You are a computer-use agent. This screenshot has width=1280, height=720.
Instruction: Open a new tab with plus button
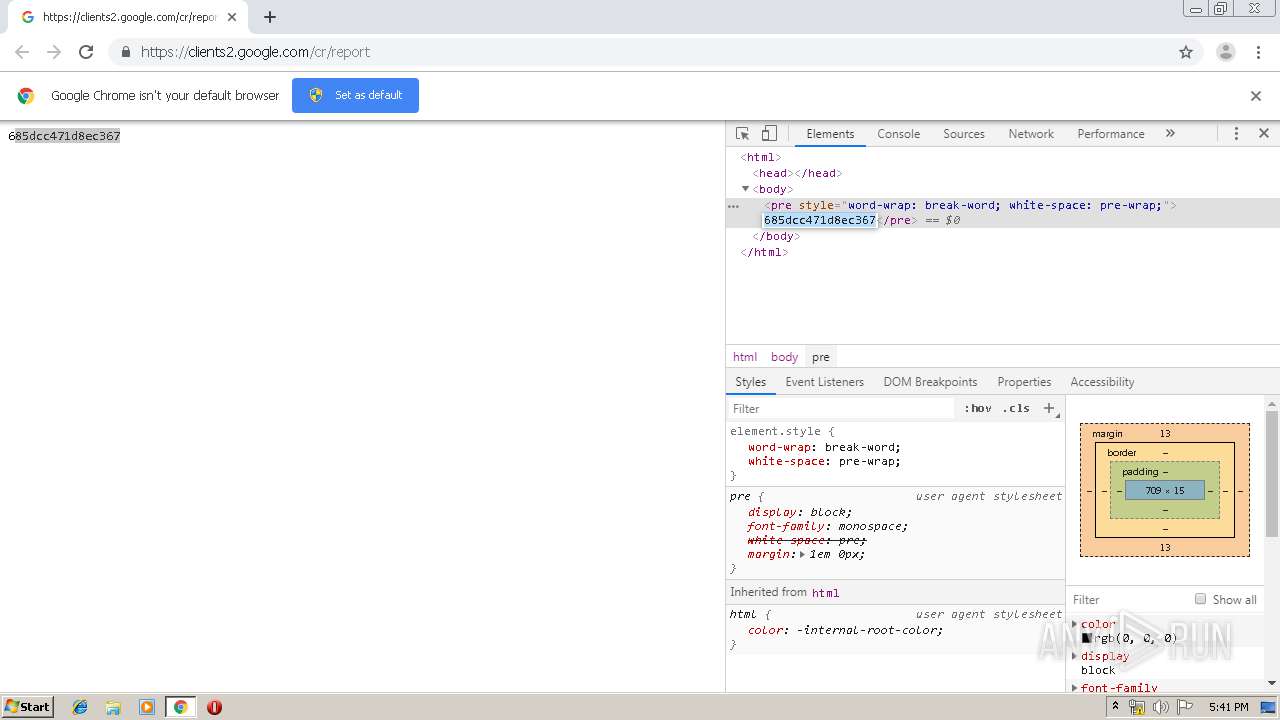270,17
